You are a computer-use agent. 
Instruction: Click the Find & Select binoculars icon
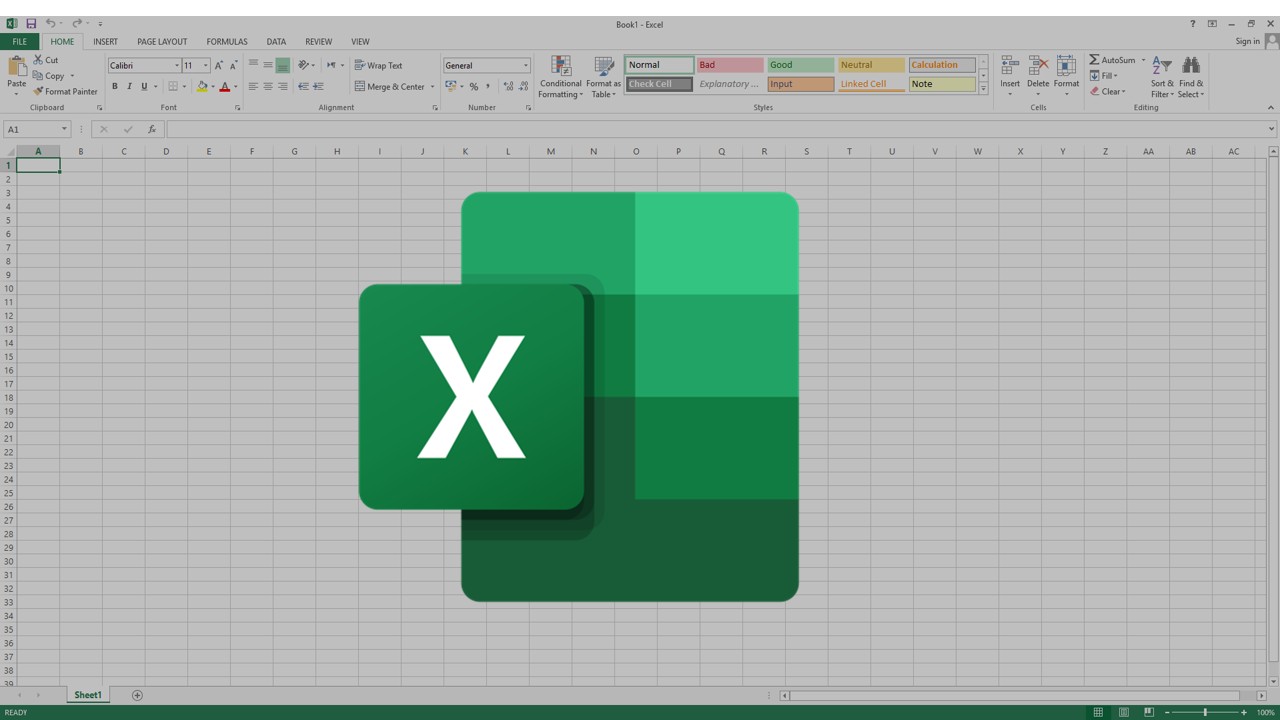pyautogui.click(x=1190, y=63)
